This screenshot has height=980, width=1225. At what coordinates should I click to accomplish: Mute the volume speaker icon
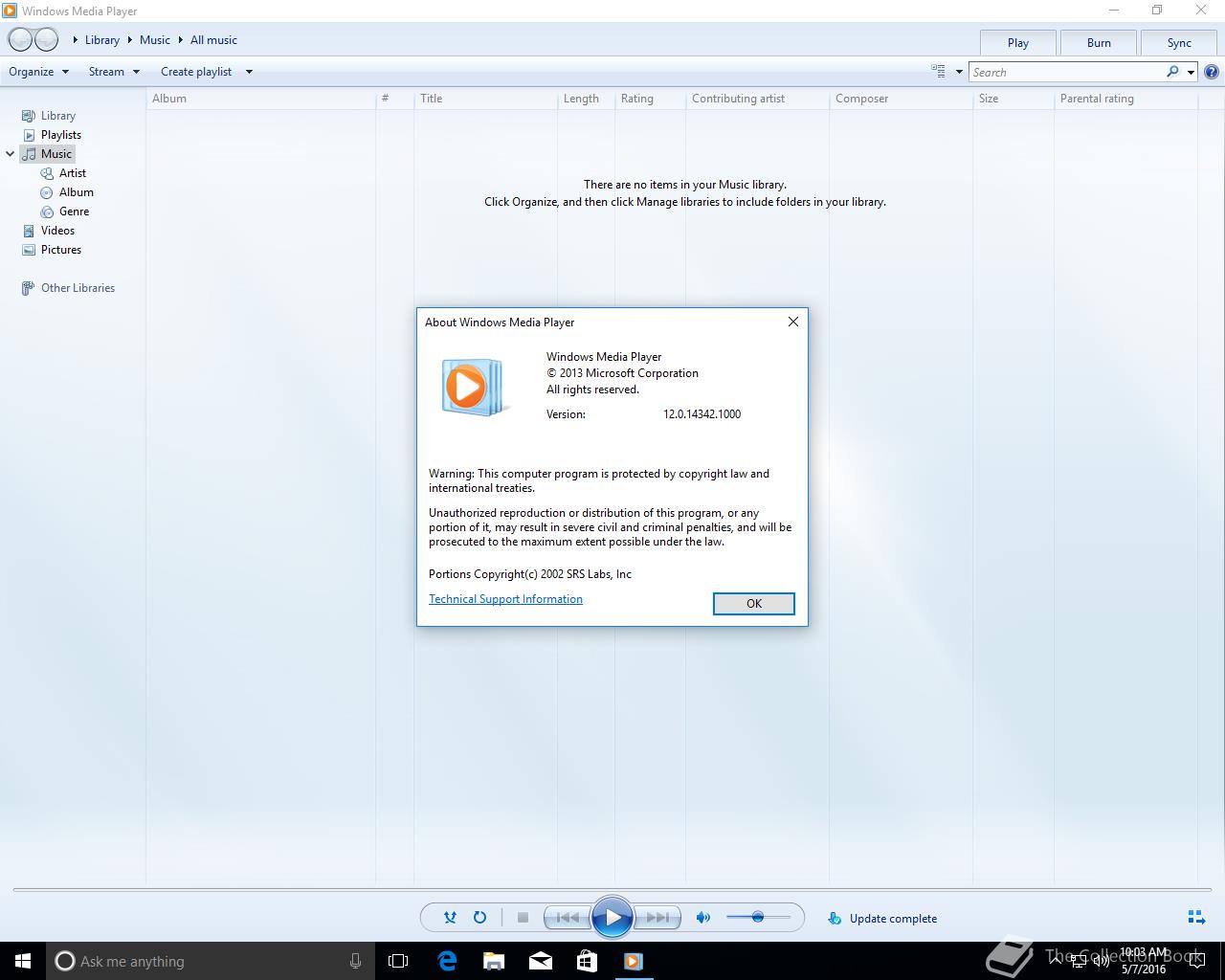[x=703, y=918]
